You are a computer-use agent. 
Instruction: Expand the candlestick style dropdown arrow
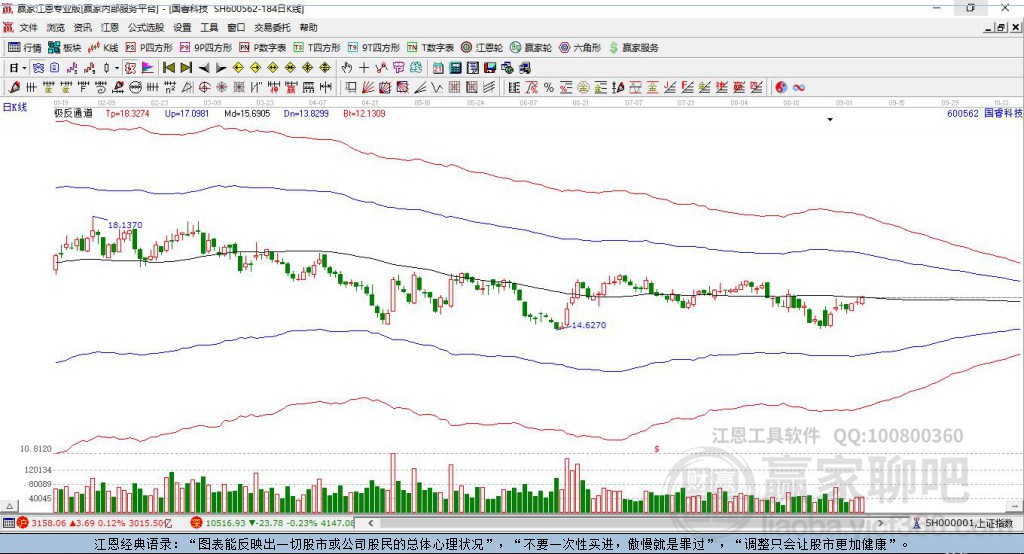[117, 68]
